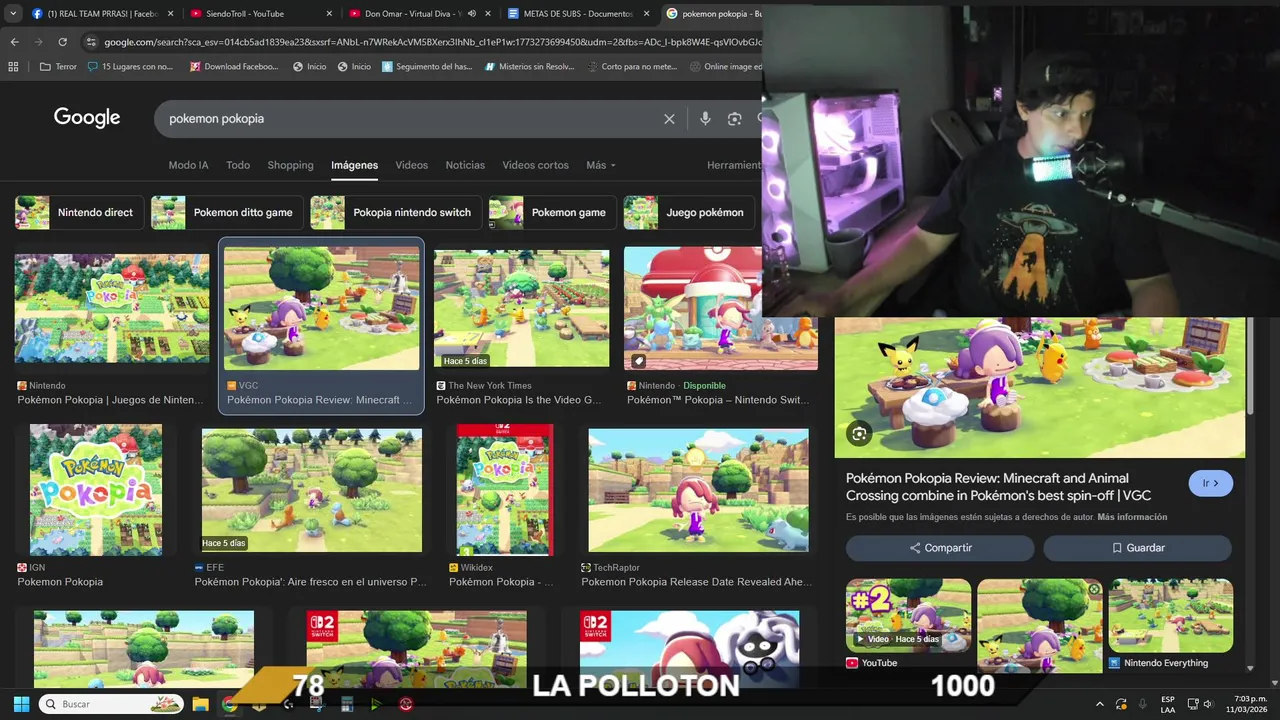Open Corto para no mete... bookmark
The image size is (1280, 720).
pos(632,67)
